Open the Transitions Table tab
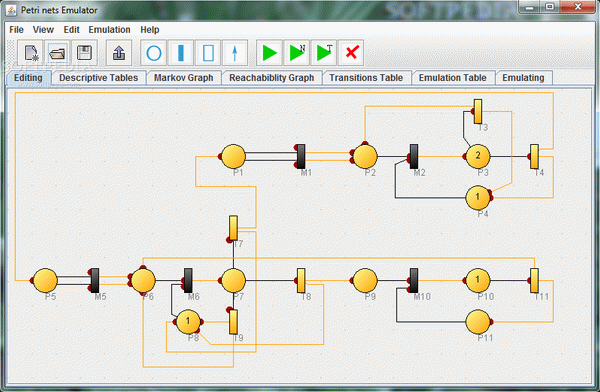Viewport: 600px width, 392px height. tap(366, 78)
